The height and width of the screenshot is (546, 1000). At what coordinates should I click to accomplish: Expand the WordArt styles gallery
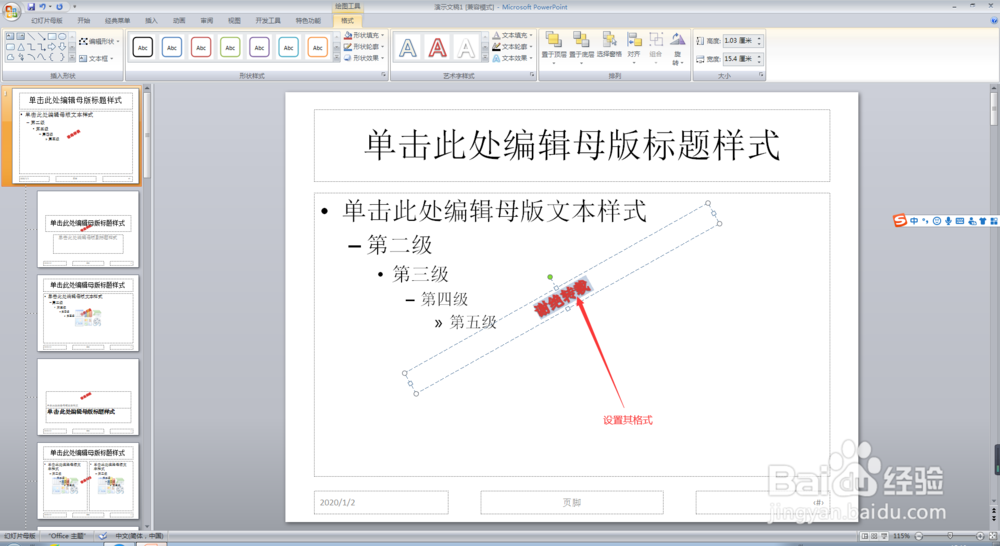[485, 58]
